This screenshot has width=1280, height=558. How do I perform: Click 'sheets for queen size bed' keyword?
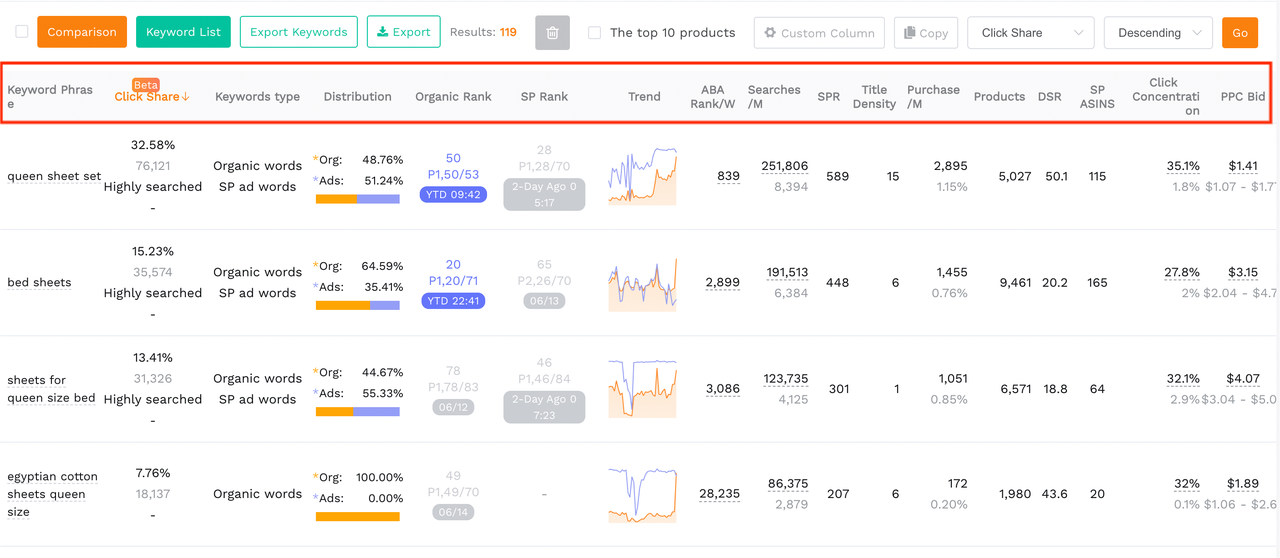tap(51, 389)
